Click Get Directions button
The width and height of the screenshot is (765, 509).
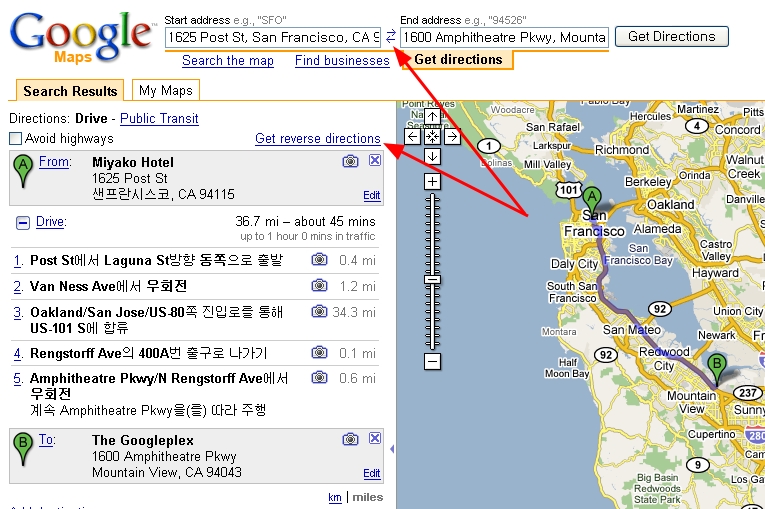[672, 37]
